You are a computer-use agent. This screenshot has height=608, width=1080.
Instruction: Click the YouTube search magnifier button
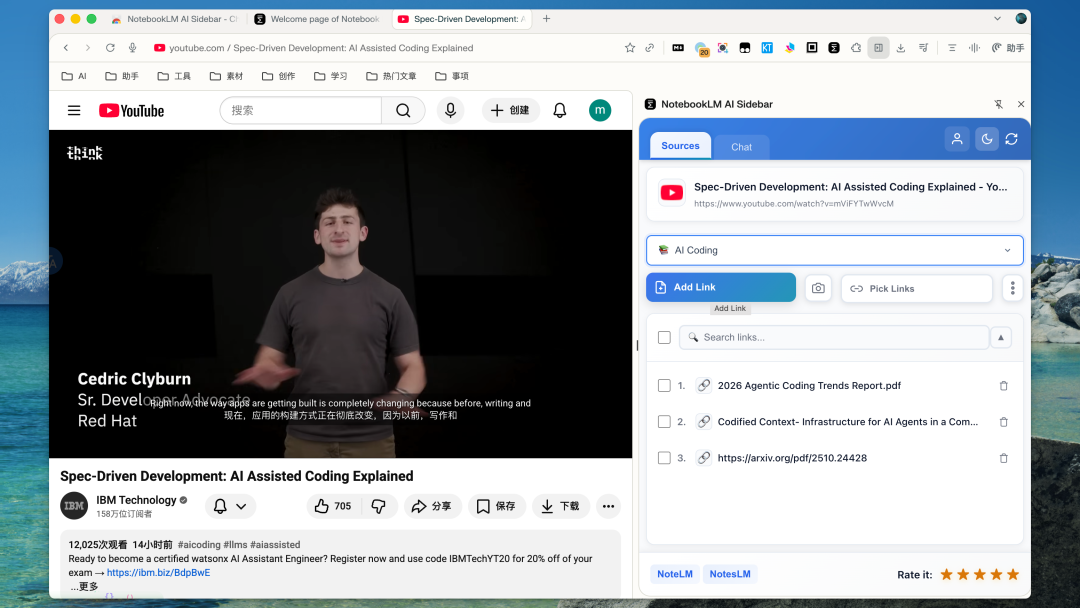click(x=404, y=110)
